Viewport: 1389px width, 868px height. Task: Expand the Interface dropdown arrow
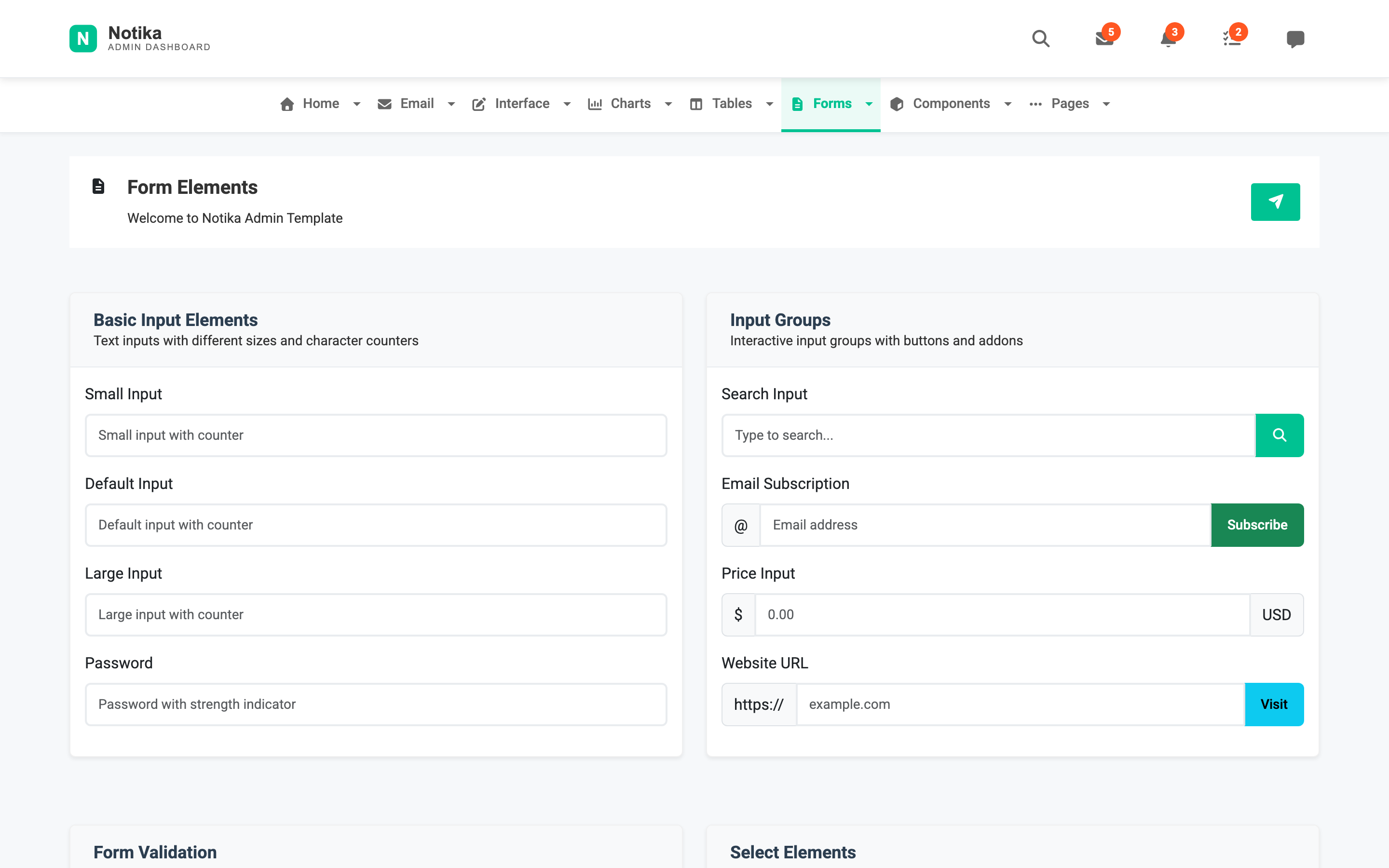click(567, 104)
